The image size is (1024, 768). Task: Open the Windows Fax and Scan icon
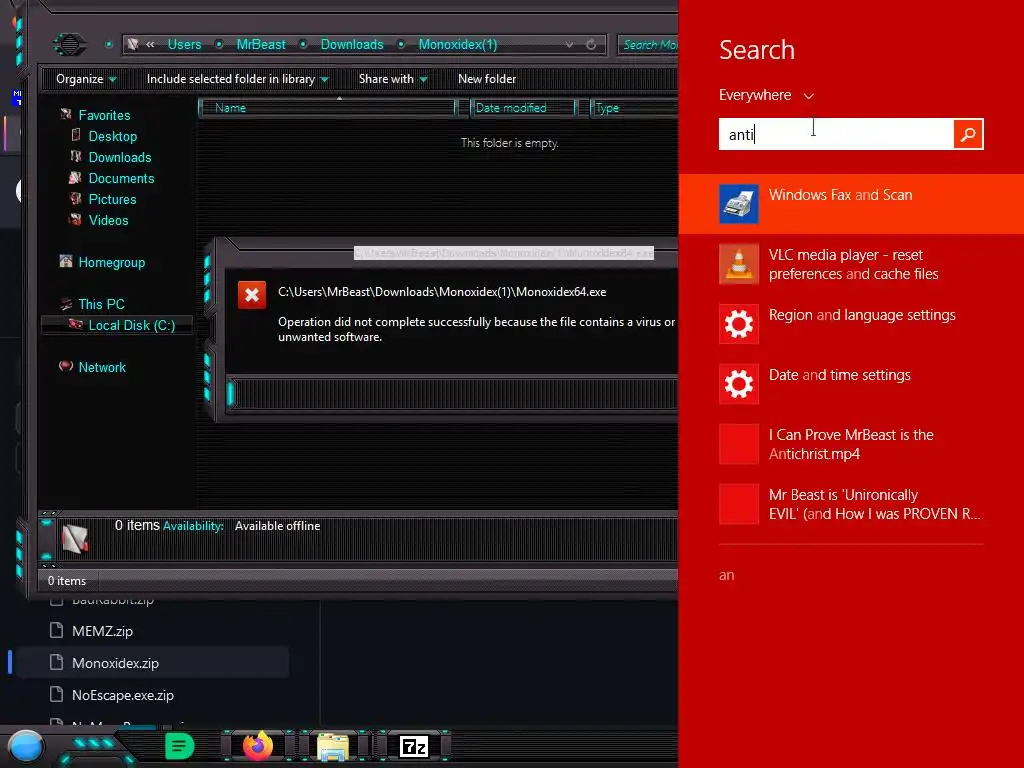(x=739, y=204)
